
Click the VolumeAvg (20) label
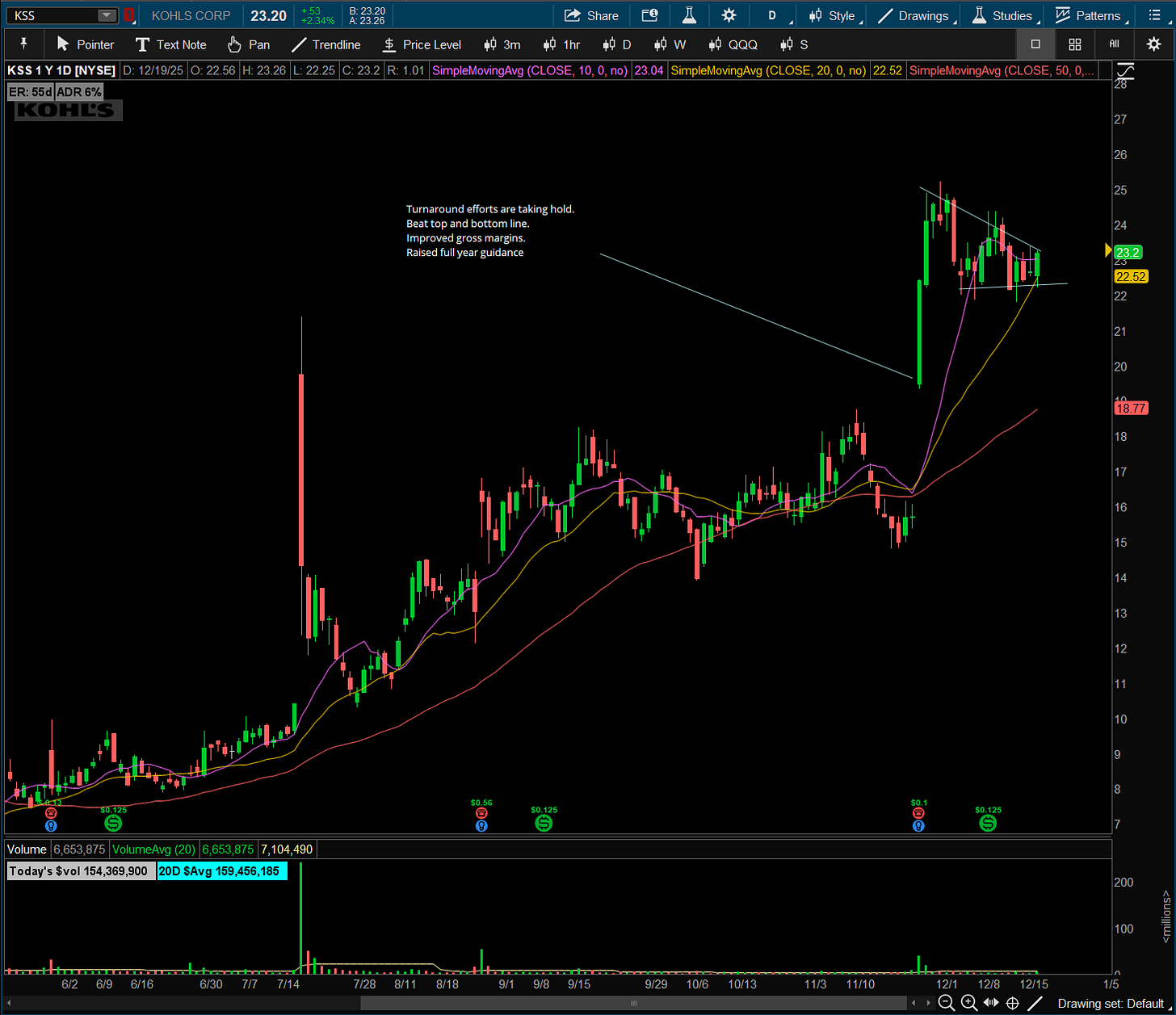pyautogui.click(x=153, y=849)
